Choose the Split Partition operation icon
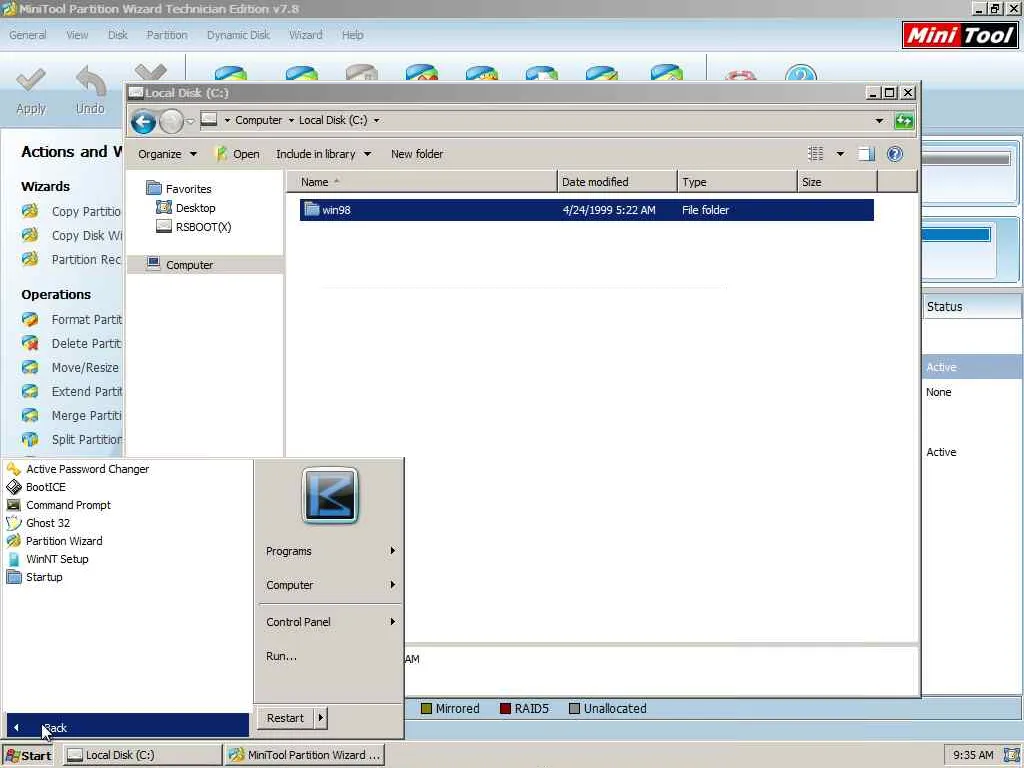This screenshot has height=768, width=1024. (x=30, y=439)
